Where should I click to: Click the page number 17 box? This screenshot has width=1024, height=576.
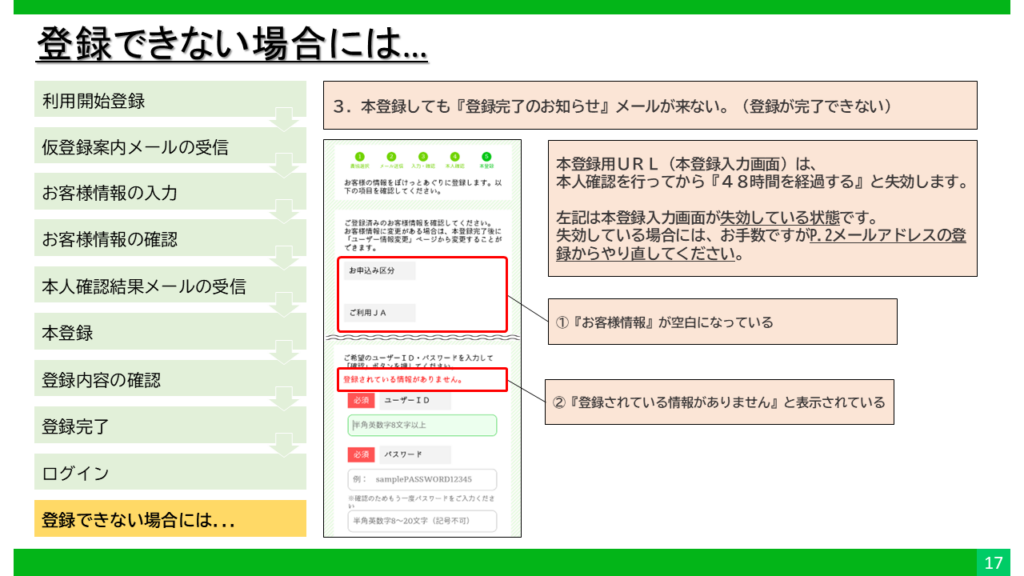click(993, 561)
